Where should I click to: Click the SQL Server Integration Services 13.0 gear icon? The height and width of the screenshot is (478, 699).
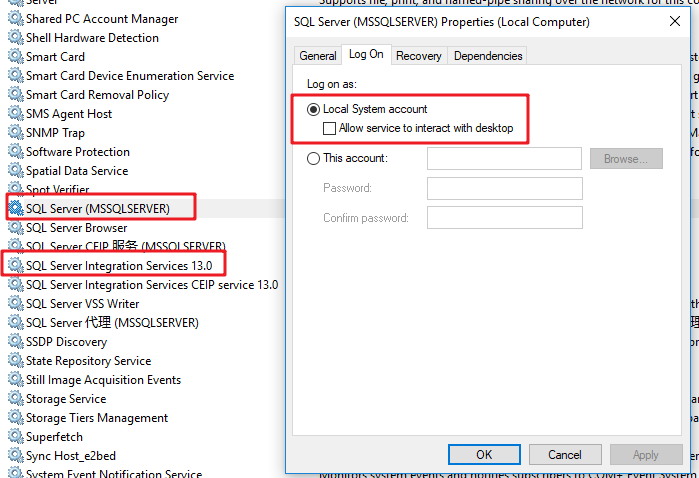pos(15,266)
